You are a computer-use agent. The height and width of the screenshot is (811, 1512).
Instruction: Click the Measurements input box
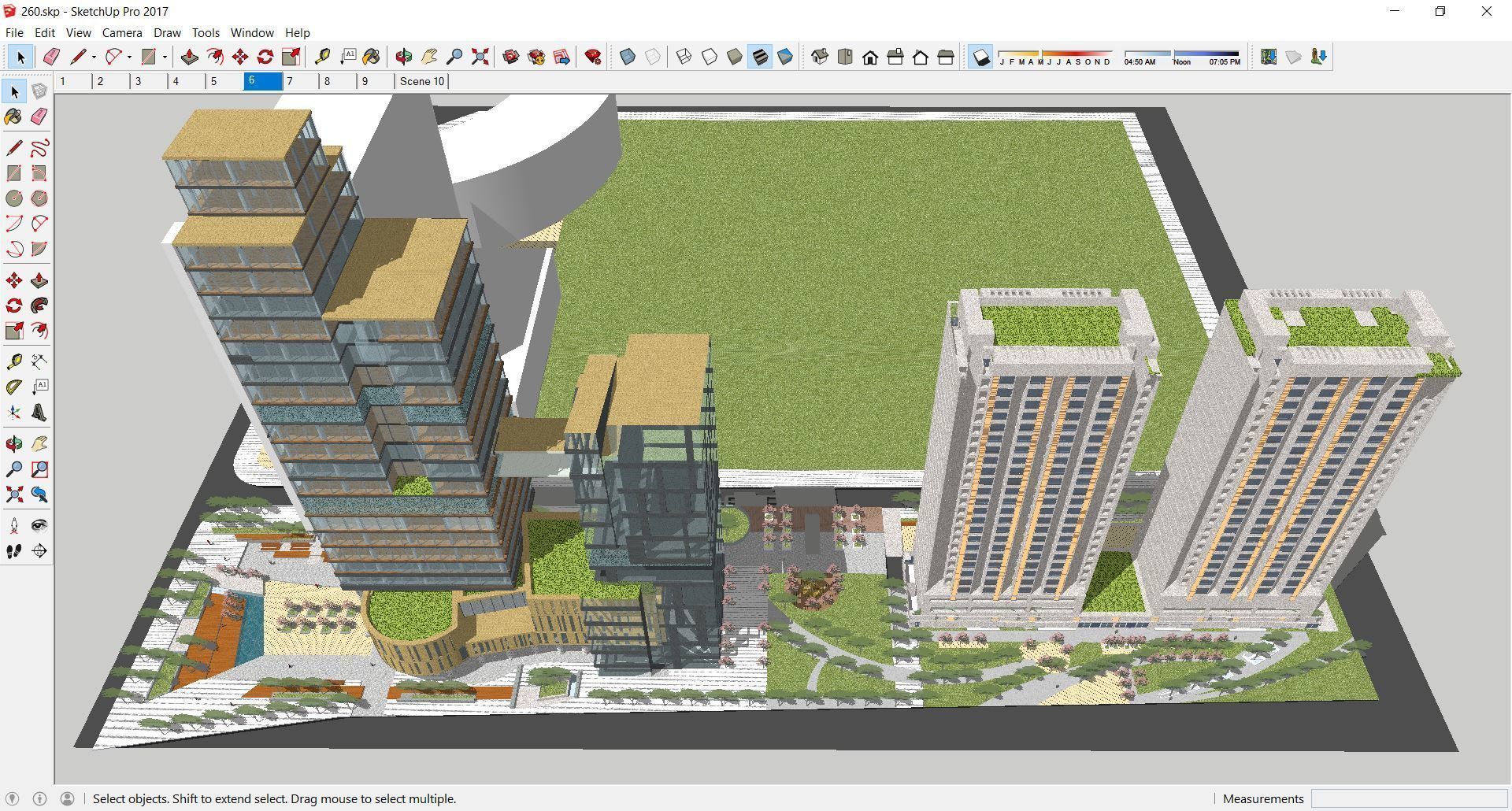pos(1408,798)
